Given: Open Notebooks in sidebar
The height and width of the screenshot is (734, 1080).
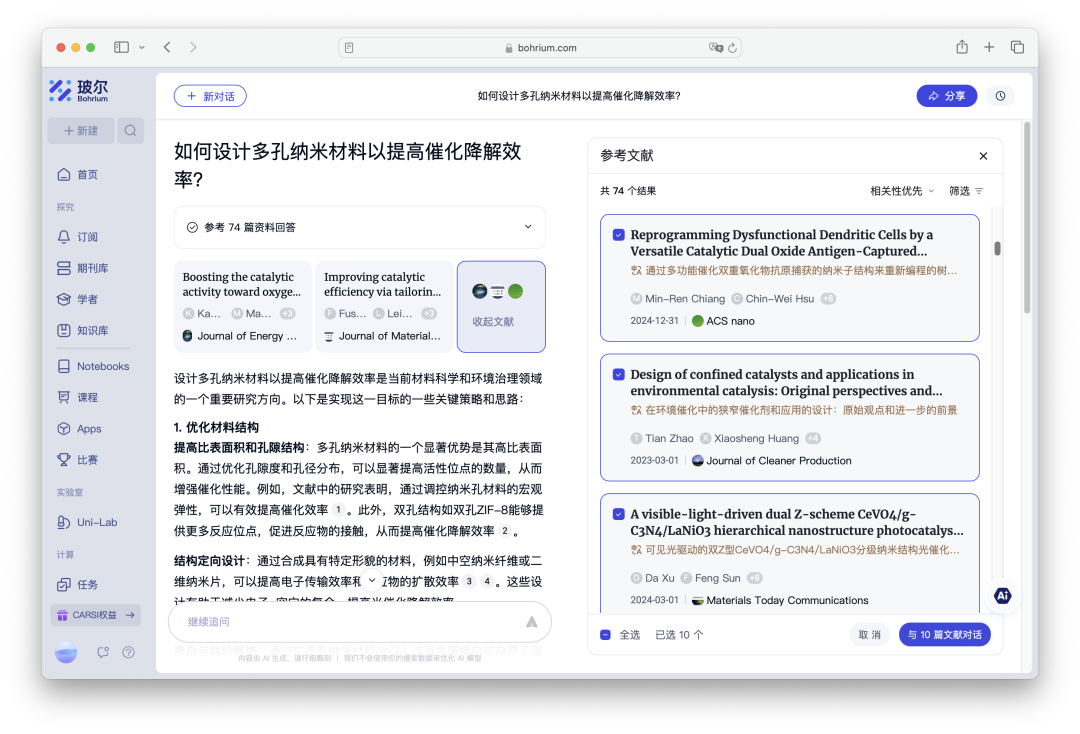Looking at the screenshot, I should tap(92, 366).
